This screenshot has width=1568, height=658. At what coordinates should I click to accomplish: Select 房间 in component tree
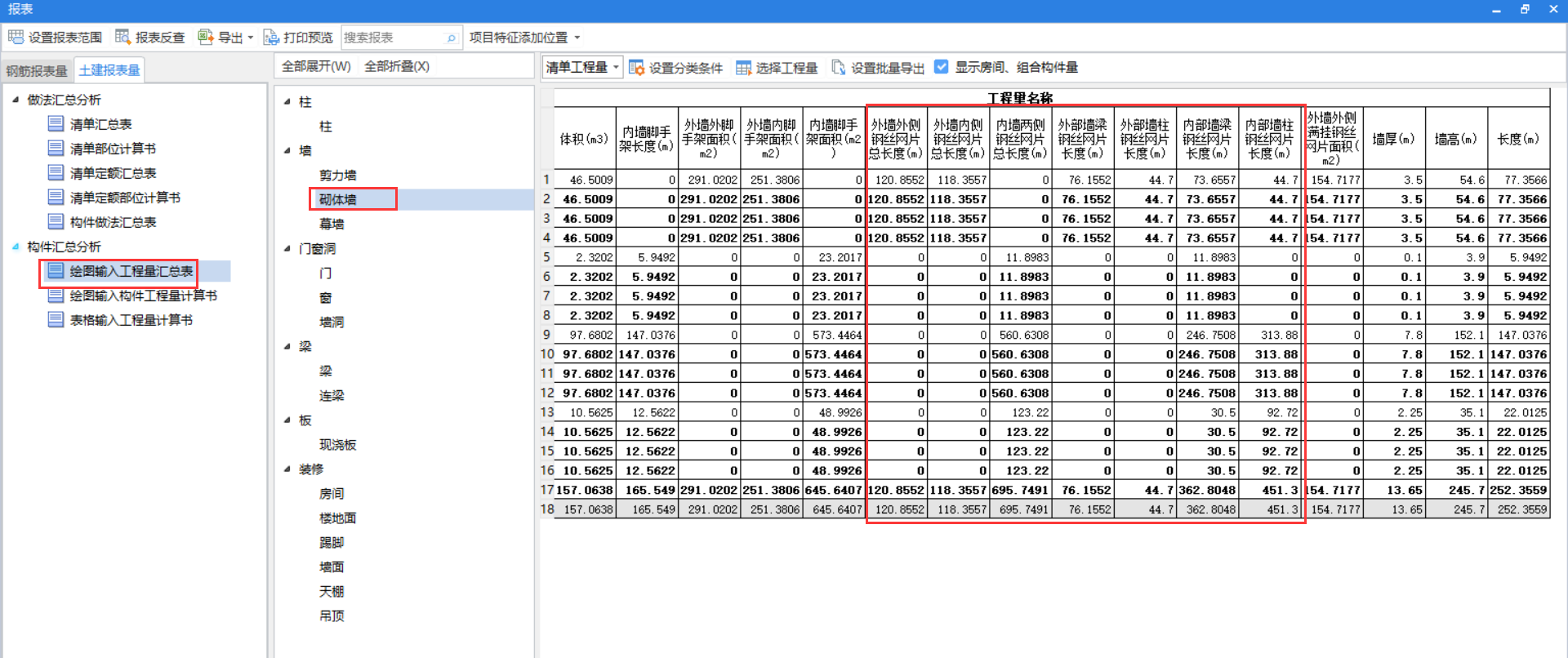click(x=332, y=494)
